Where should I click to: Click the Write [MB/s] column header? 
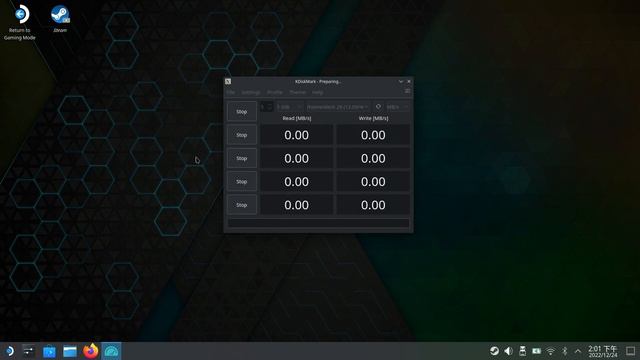tap(373, 118)
